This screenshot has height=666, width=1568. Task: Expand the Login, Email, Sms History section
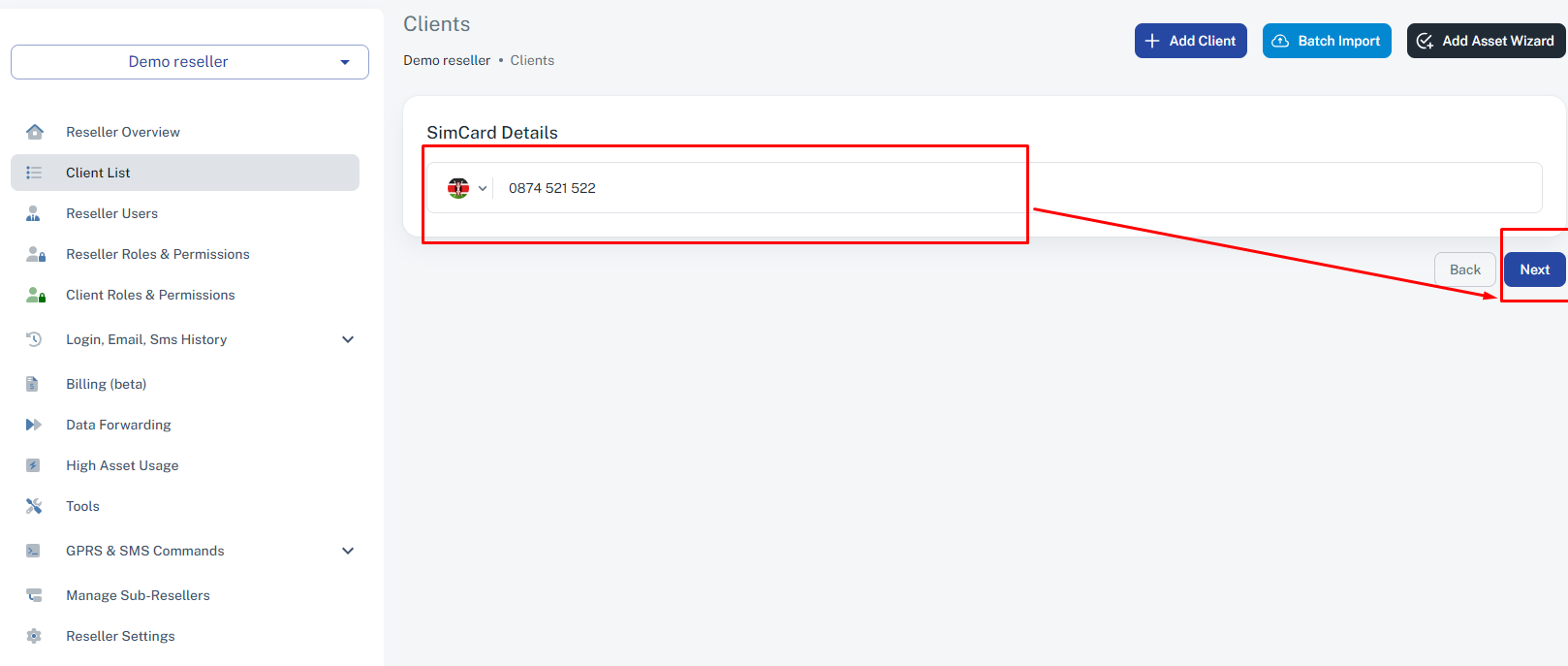click(x=348, y=339)
